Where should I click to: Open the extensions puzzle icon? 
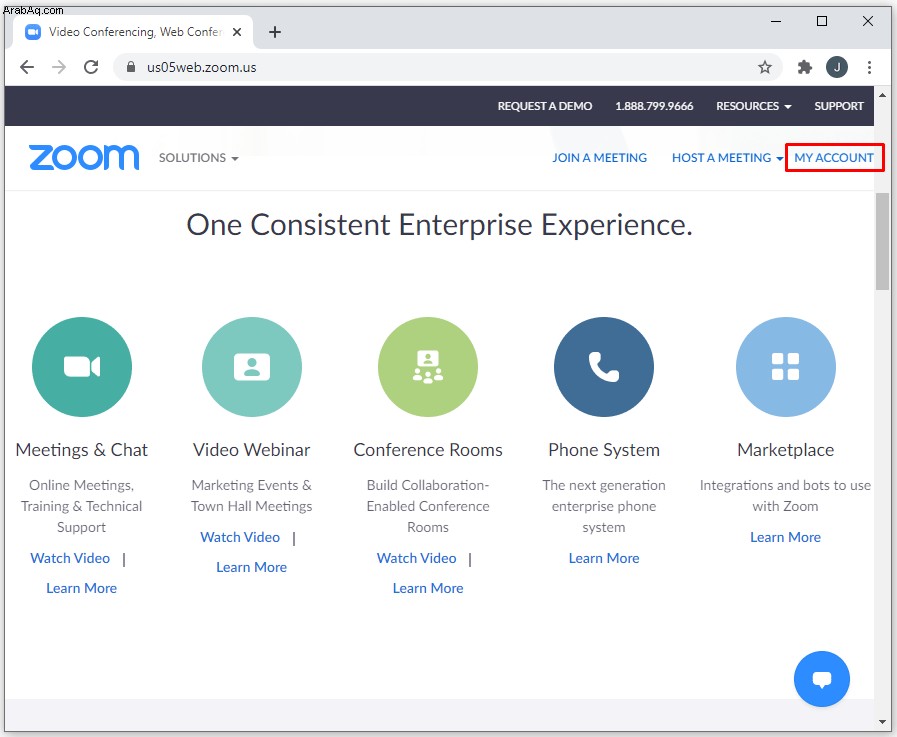tap(804, 68)
